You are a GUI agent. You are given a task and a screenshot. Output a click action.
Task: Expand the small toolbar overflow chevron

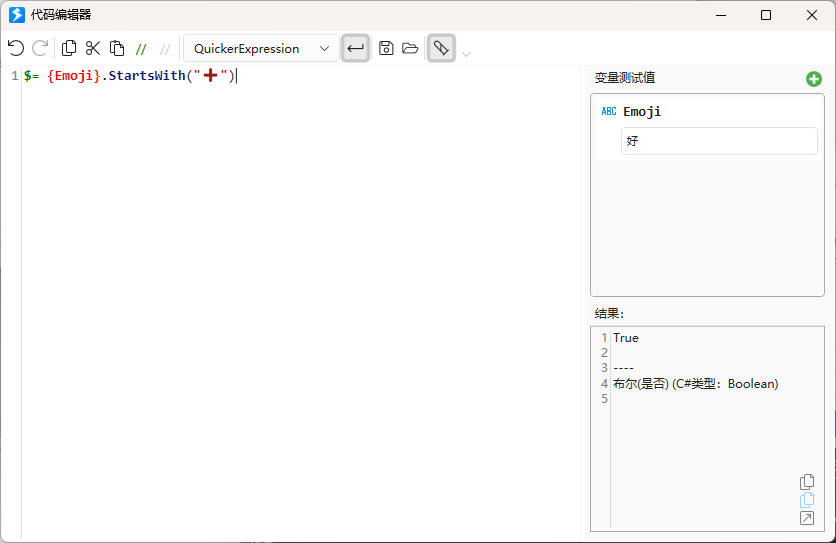(x=466, y=54)
